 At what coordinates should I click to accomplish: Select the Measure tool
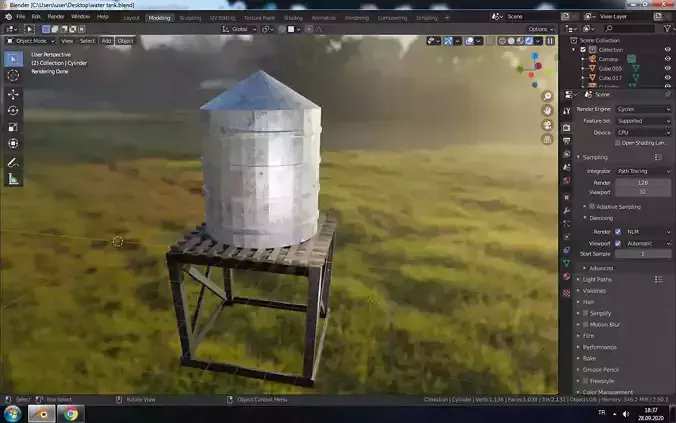[x=13, y=179]
